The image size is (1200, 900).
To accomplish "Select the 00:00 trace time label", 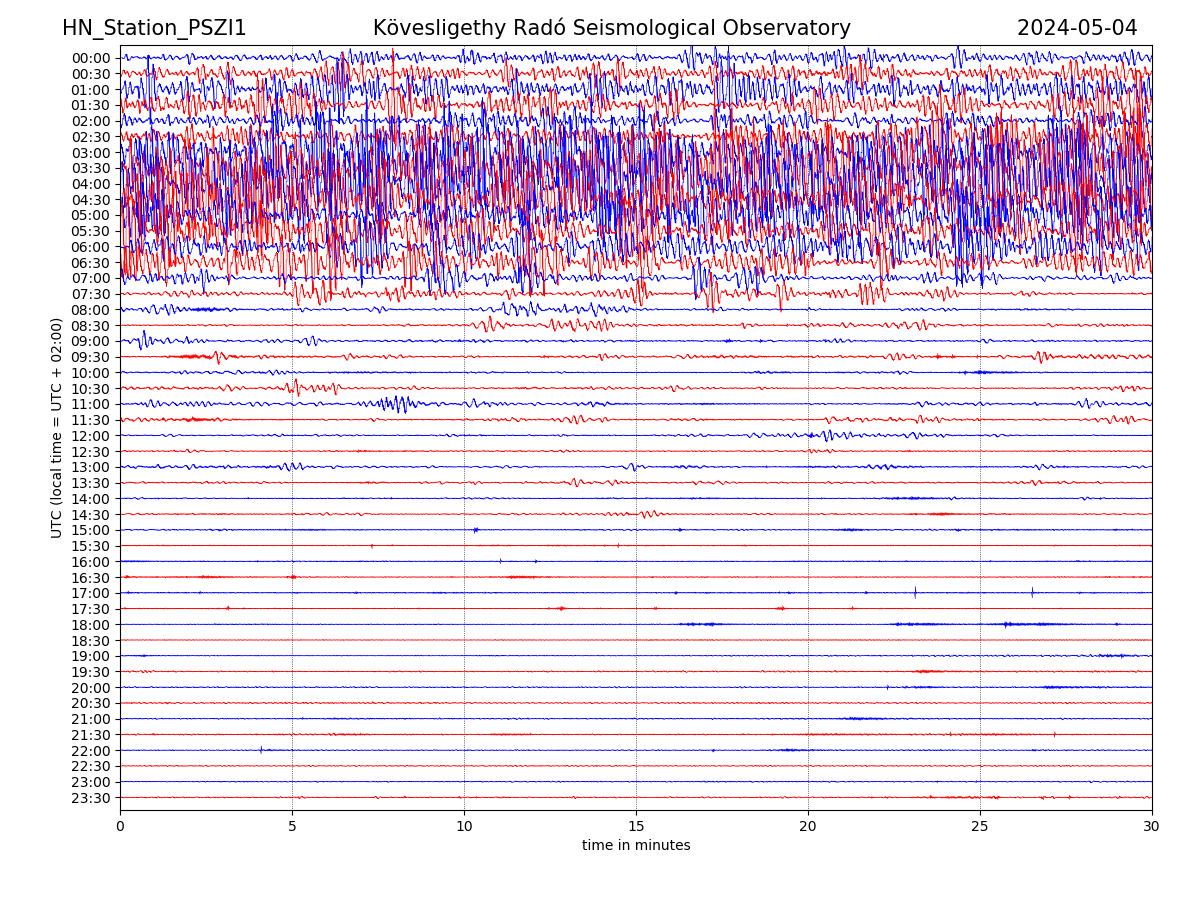I will click(91, 58).
